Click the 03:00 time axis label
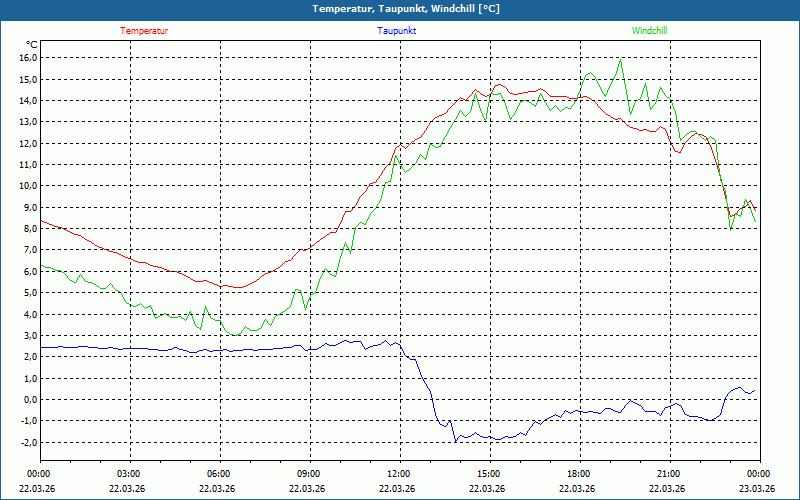This screenshot has width=800, height=500. point(128,474)
